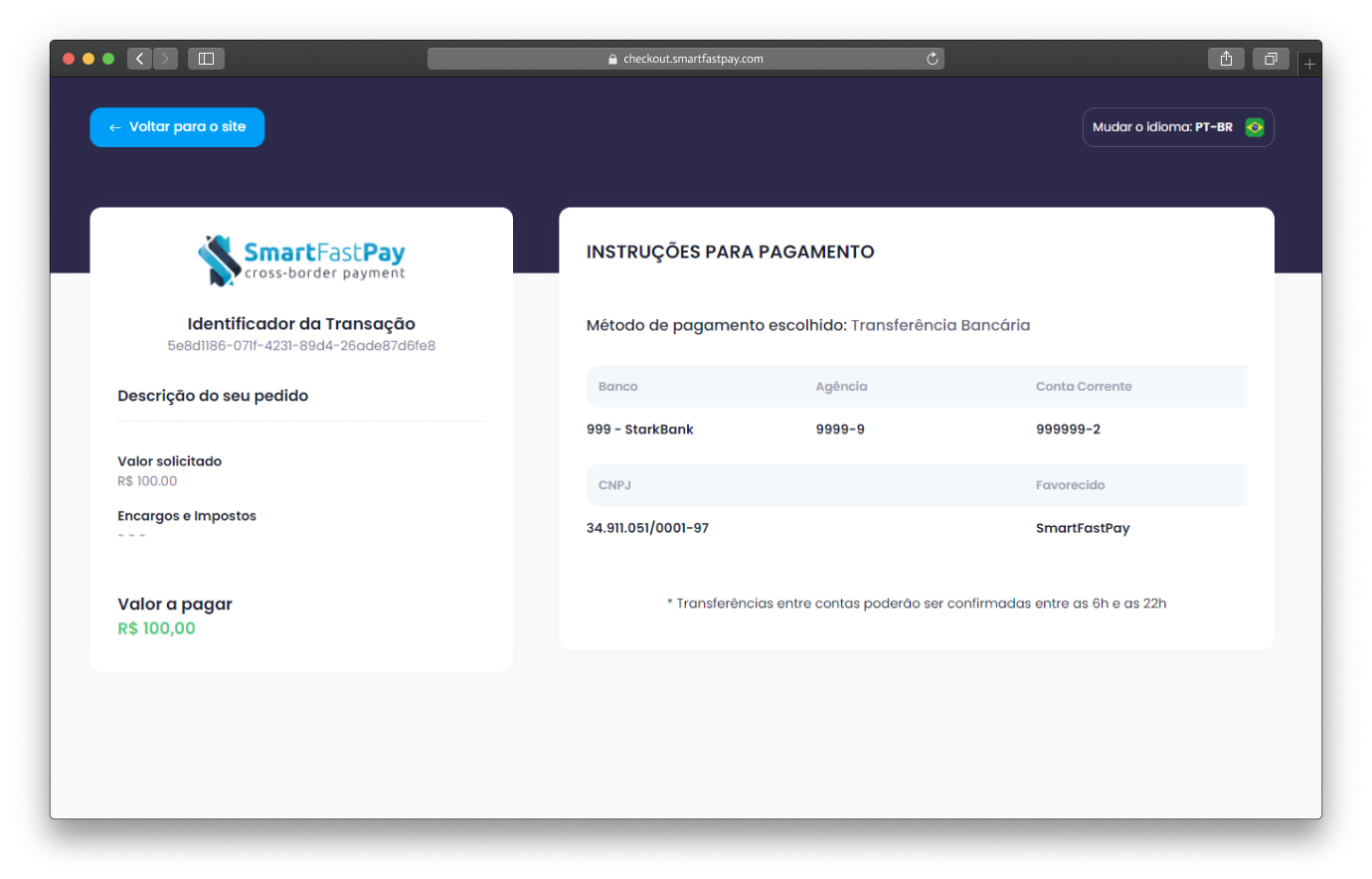Screen dimensions: 1372x879
Task: Select the agency number 9999-9
Action: pos(840,430)
